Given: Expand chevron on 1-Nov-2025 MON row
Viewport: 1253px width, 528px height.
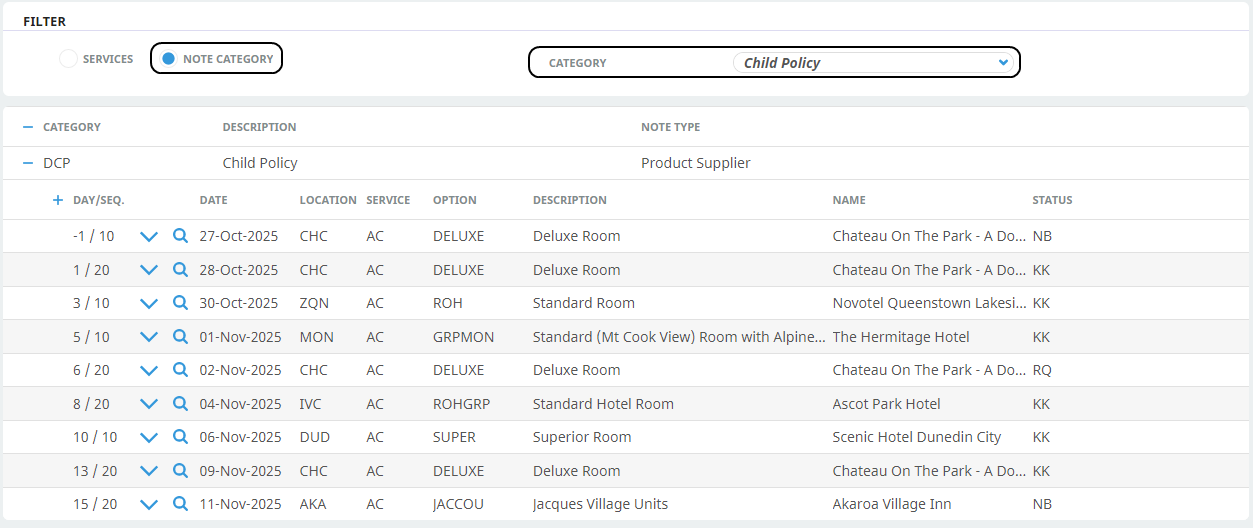Looking at the screenshot, I should tap(149, 337).
